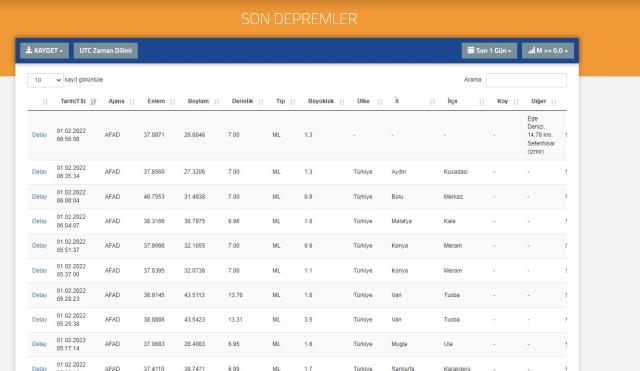640x371 pixels.
Task: Click sort icon of first unnamed column
Action: [45, 102]
